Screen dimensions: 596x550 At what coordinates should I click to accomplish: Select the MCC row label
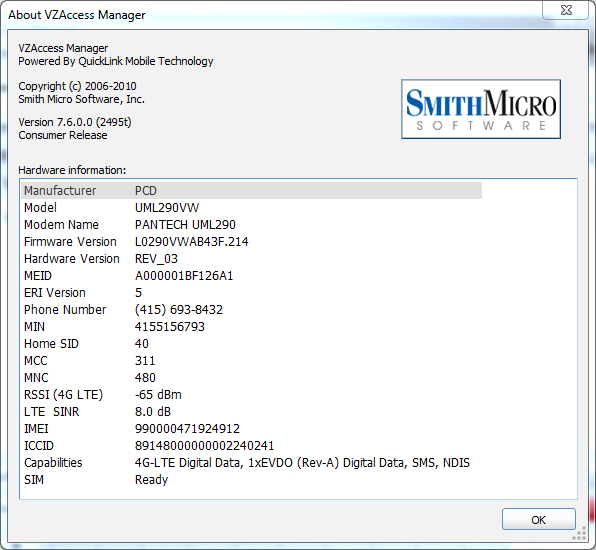[x=36, y=361]
